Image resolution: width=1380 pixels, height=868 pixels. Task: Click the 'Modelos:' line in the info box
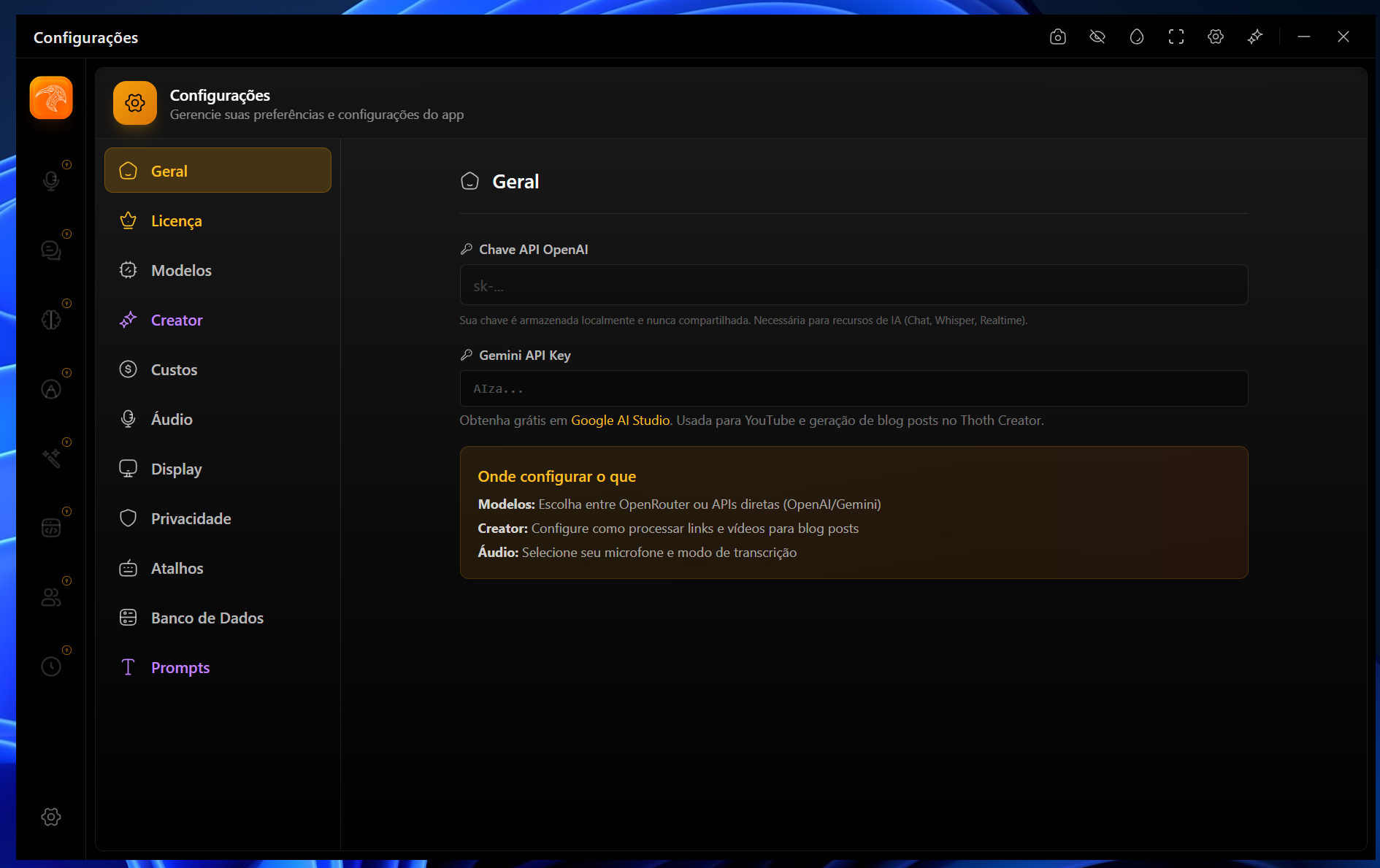tap(679, 504)
